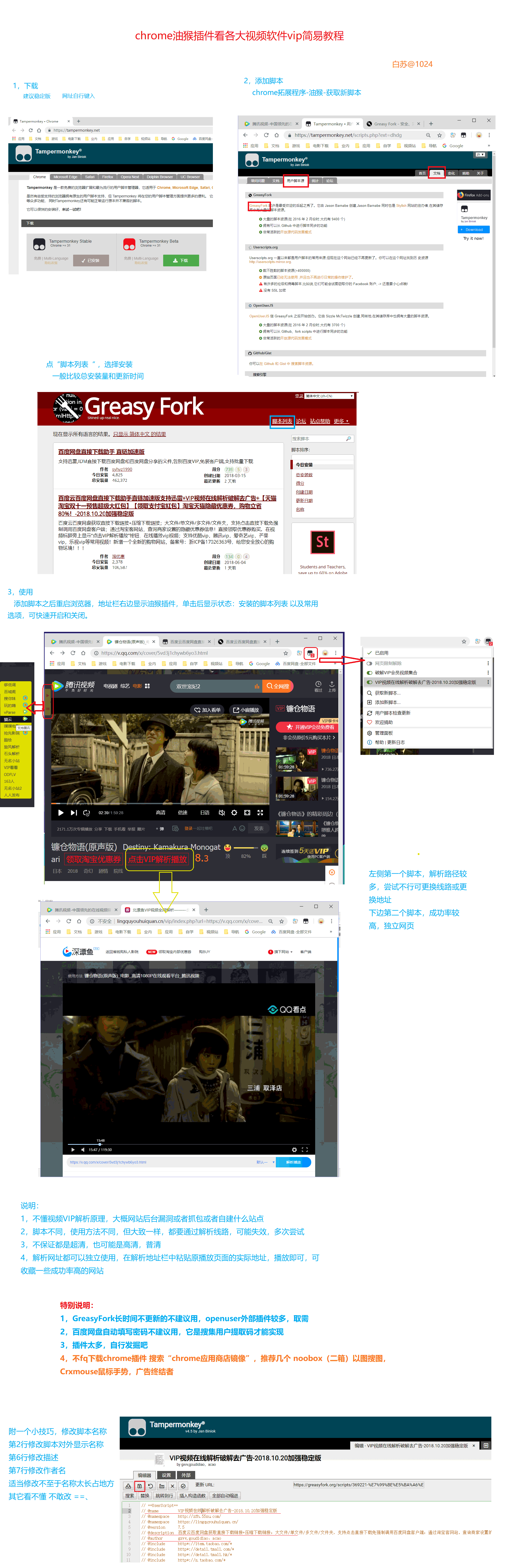Click the undo icon in script editor toolbar
Viewport: 508px width, 1568px height.
[150, 1486]
